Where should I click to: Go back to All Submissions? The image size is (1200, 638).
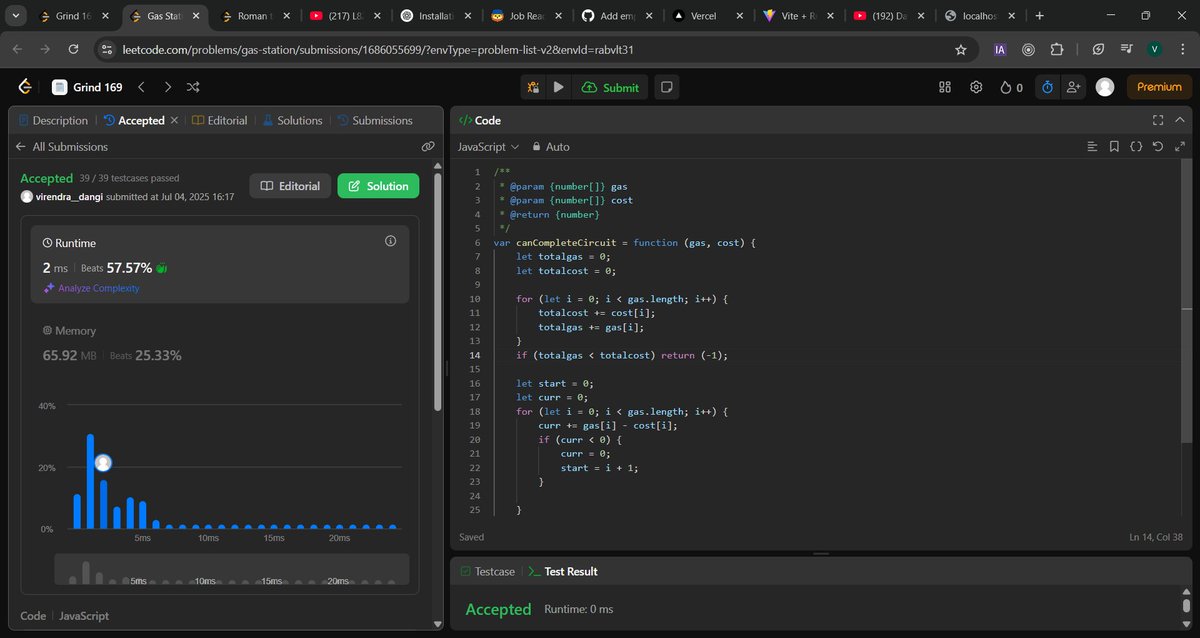pos(61,146)
